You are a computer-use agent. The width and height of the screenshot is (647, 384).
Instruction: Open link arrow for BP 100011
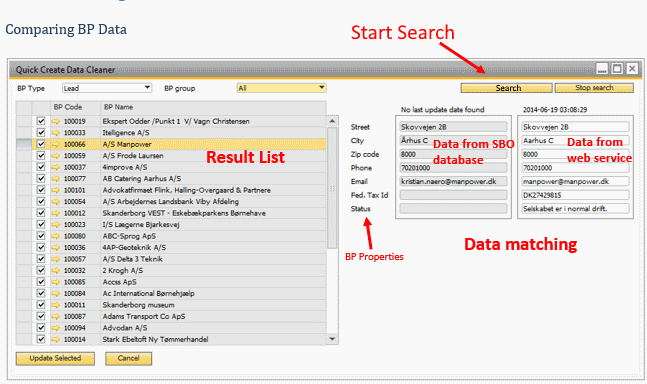pyautogui.click(x=56, y=305)
